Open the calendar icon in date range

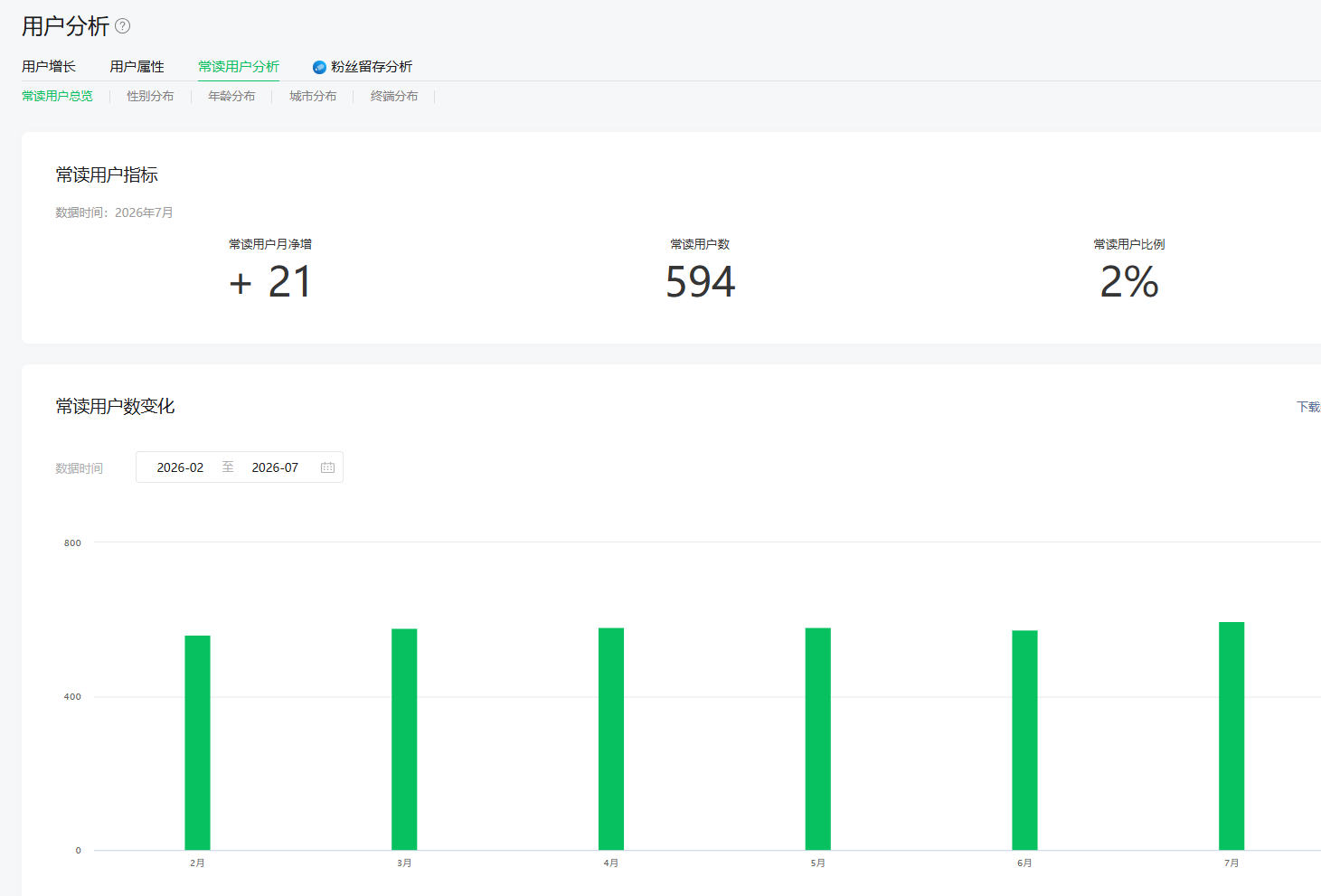click(x=327, y=467)
